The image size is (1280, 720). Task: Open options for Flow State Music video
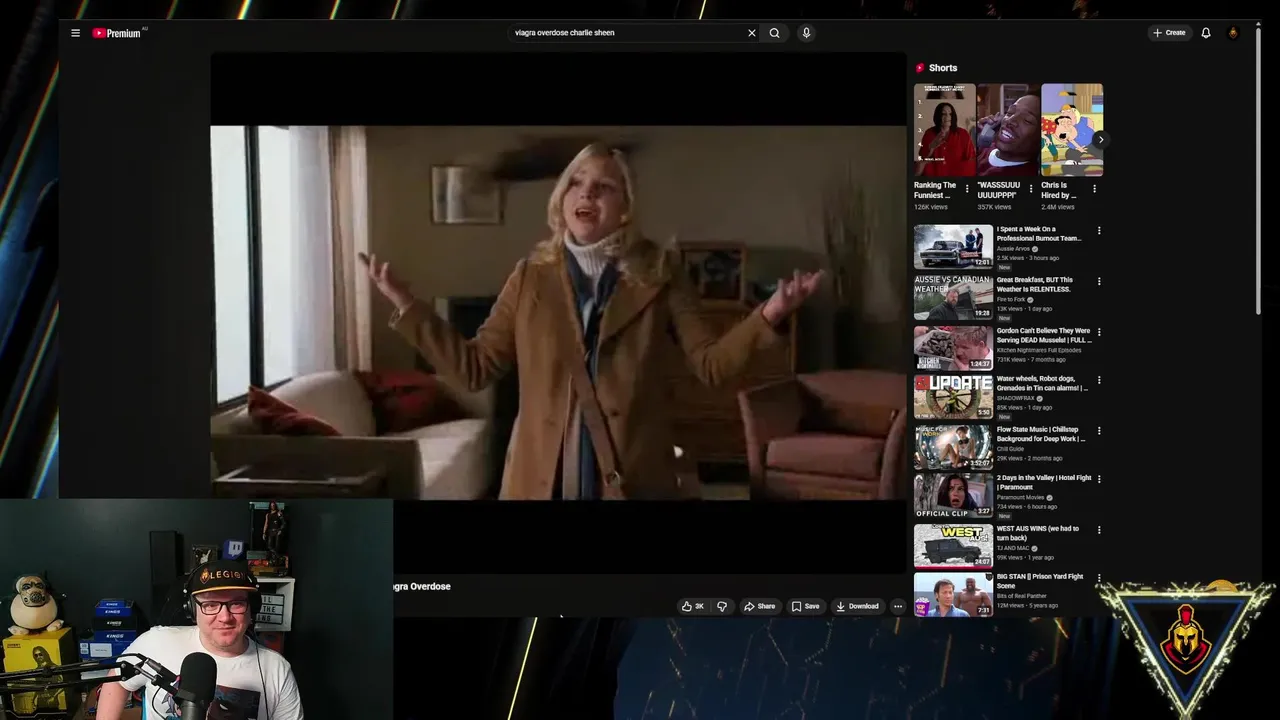(x=1099, y=431)
